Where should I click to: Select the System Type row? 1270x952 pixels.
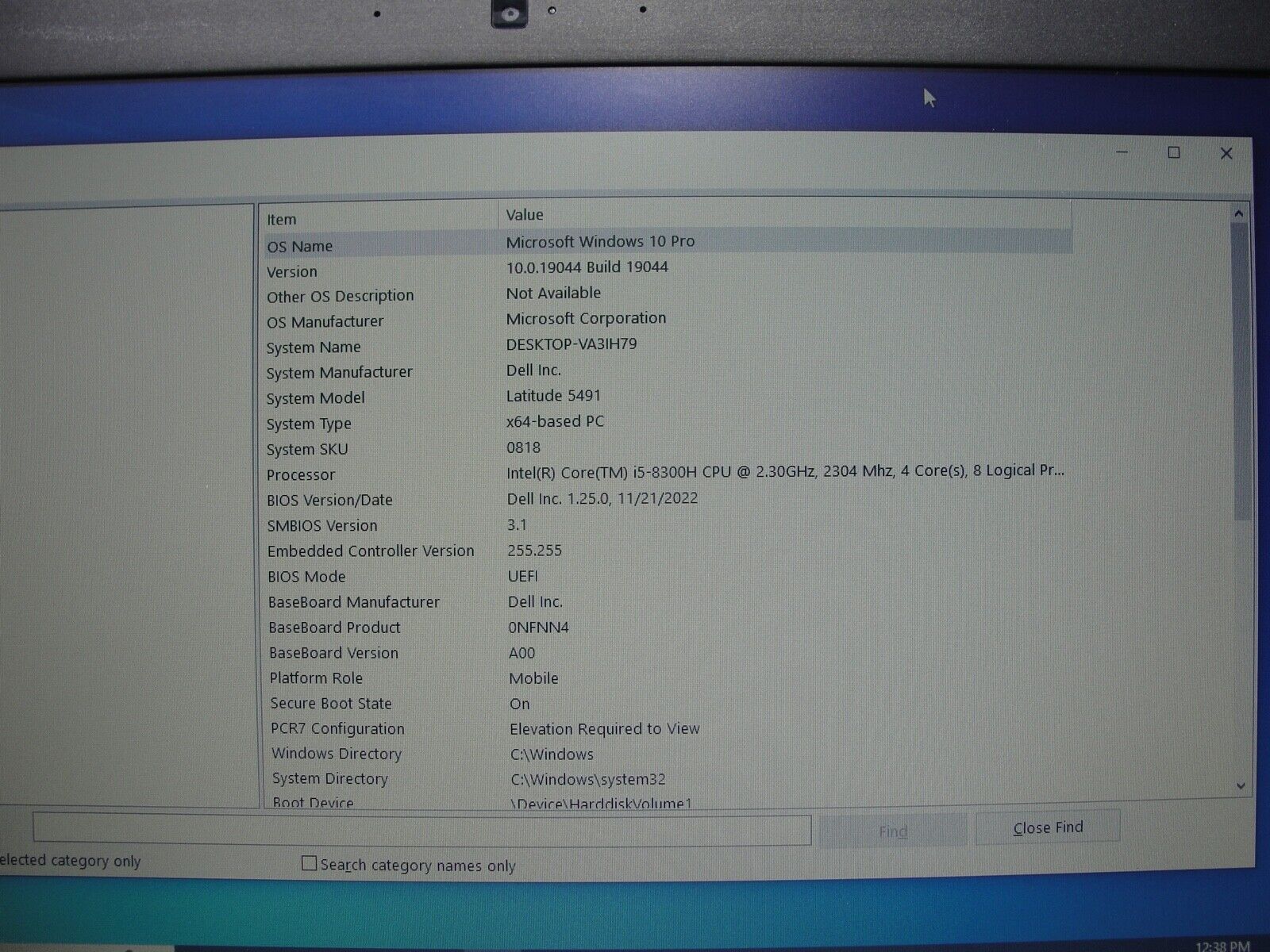point(668,422)
